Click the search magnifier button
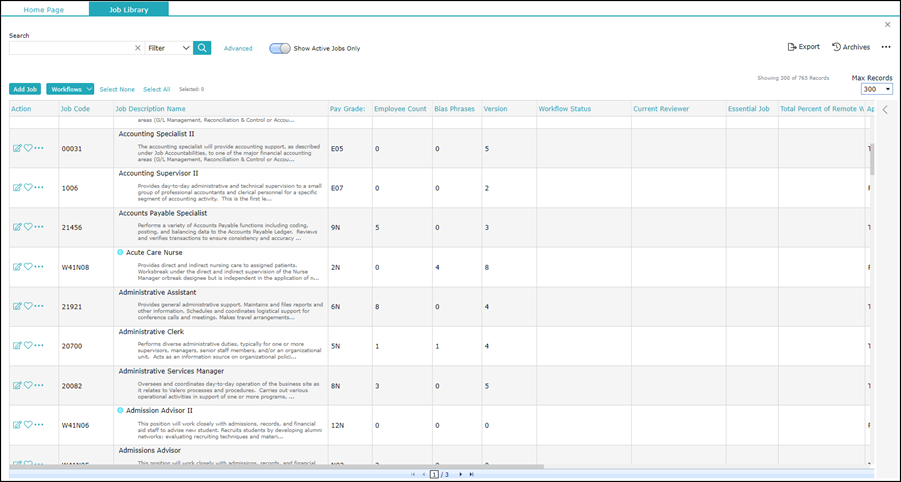Image resolution: width=901 pixels, height=482 pixels. click(202, 48)
